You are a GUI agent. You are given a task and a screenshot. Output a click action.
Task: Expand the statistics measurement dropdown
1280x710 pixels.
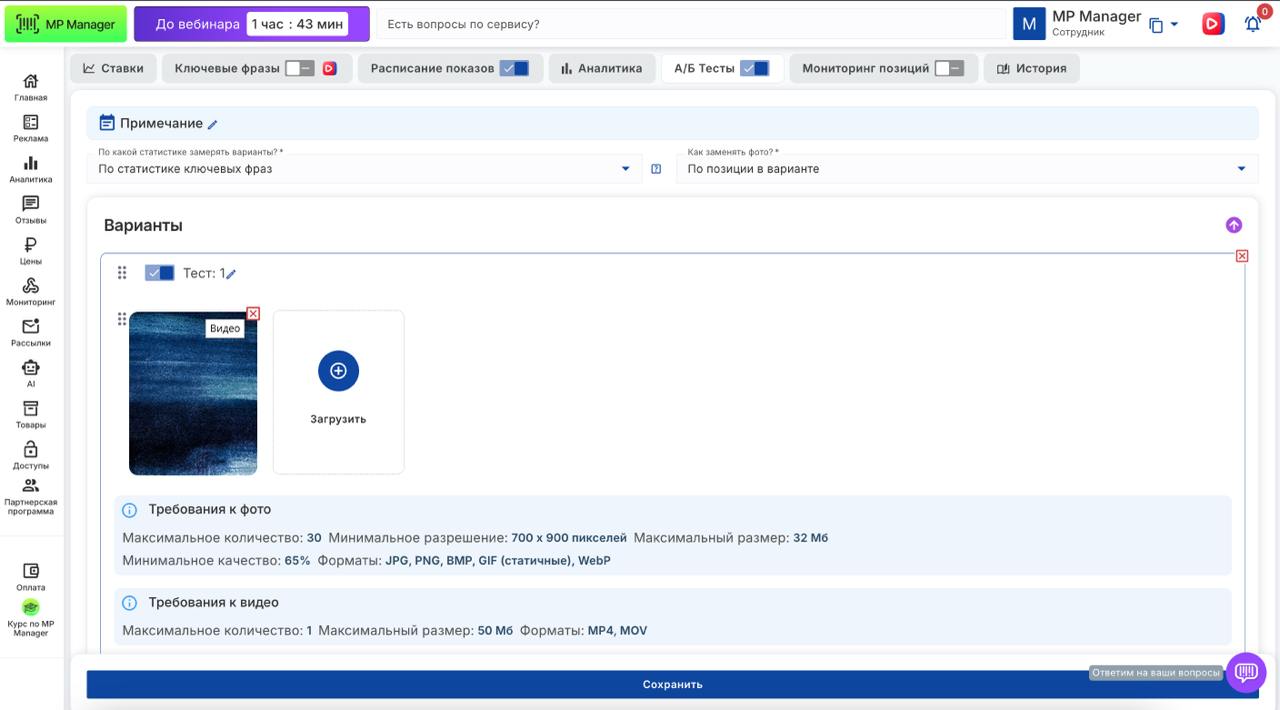point(364,169)
